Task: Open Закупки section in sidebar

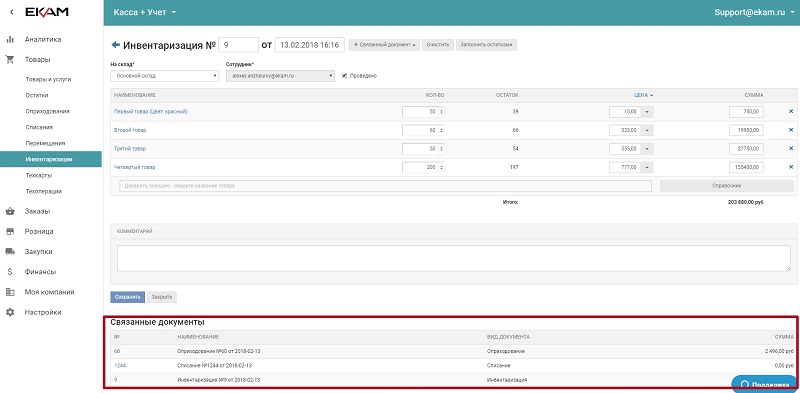Action: (38, 252)
